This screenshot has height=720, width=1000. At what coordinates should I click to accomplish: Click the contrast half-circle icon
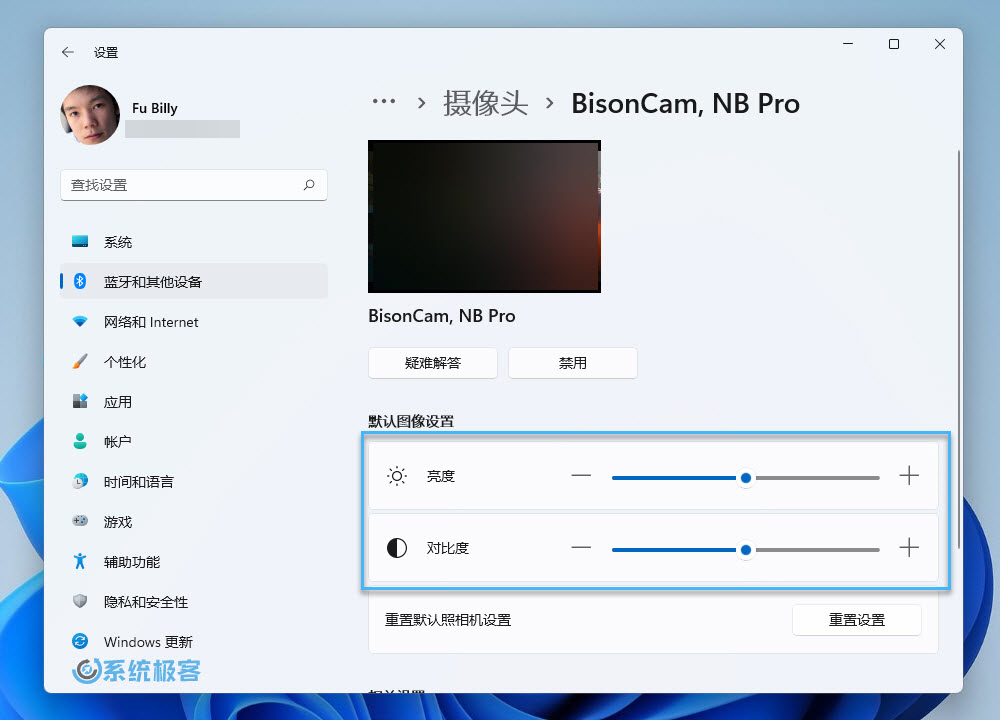point(397,548)
